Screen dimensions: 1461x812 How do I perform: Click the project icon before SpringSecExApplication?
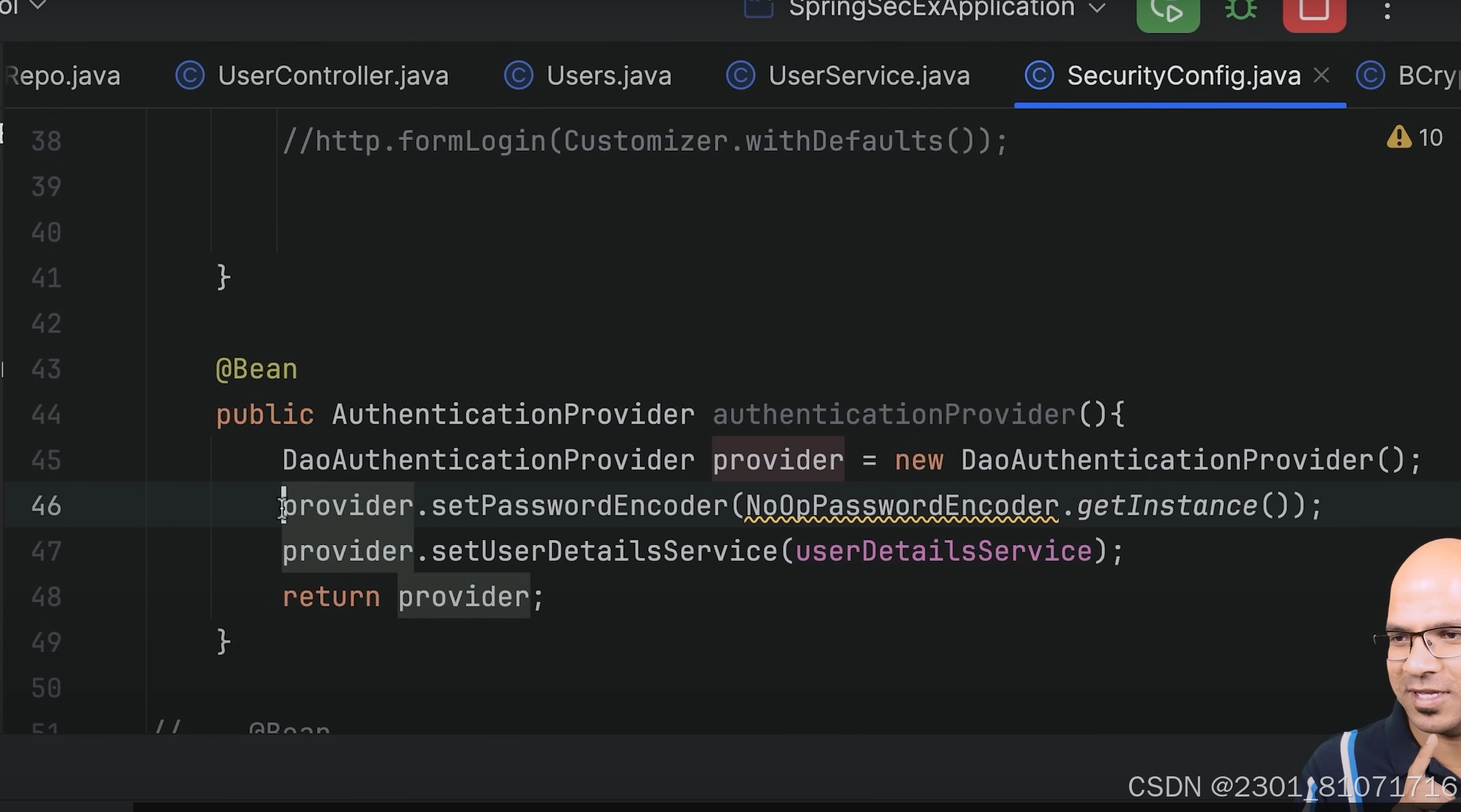pyautogui.click(x=758, y=9)
